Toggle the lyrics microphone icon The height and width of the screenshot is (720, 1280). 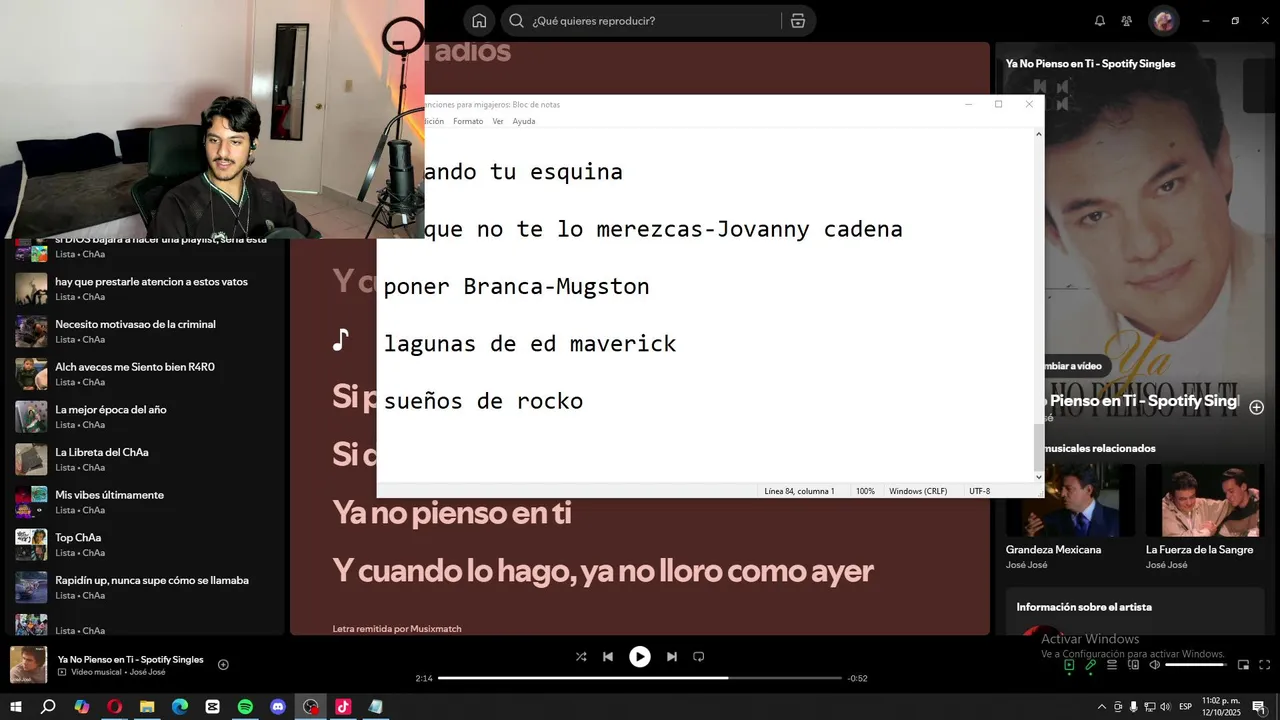click(1091, 665)
